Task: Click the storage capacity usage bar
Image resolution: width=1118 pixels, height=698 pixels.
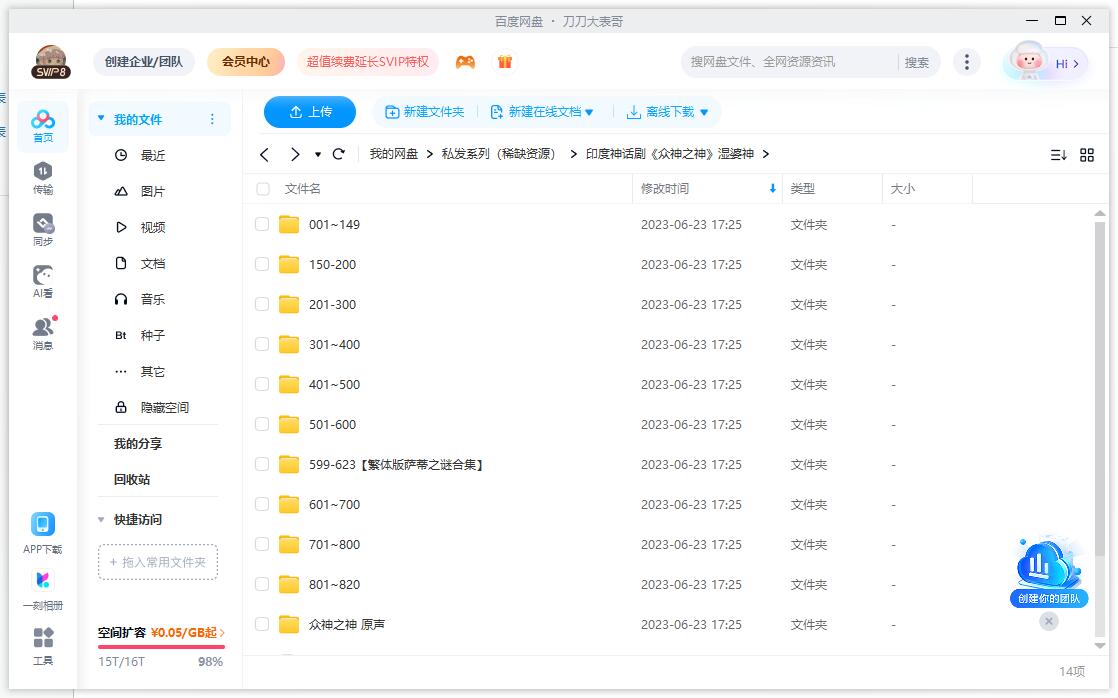Action: click(x=161, y=647)
